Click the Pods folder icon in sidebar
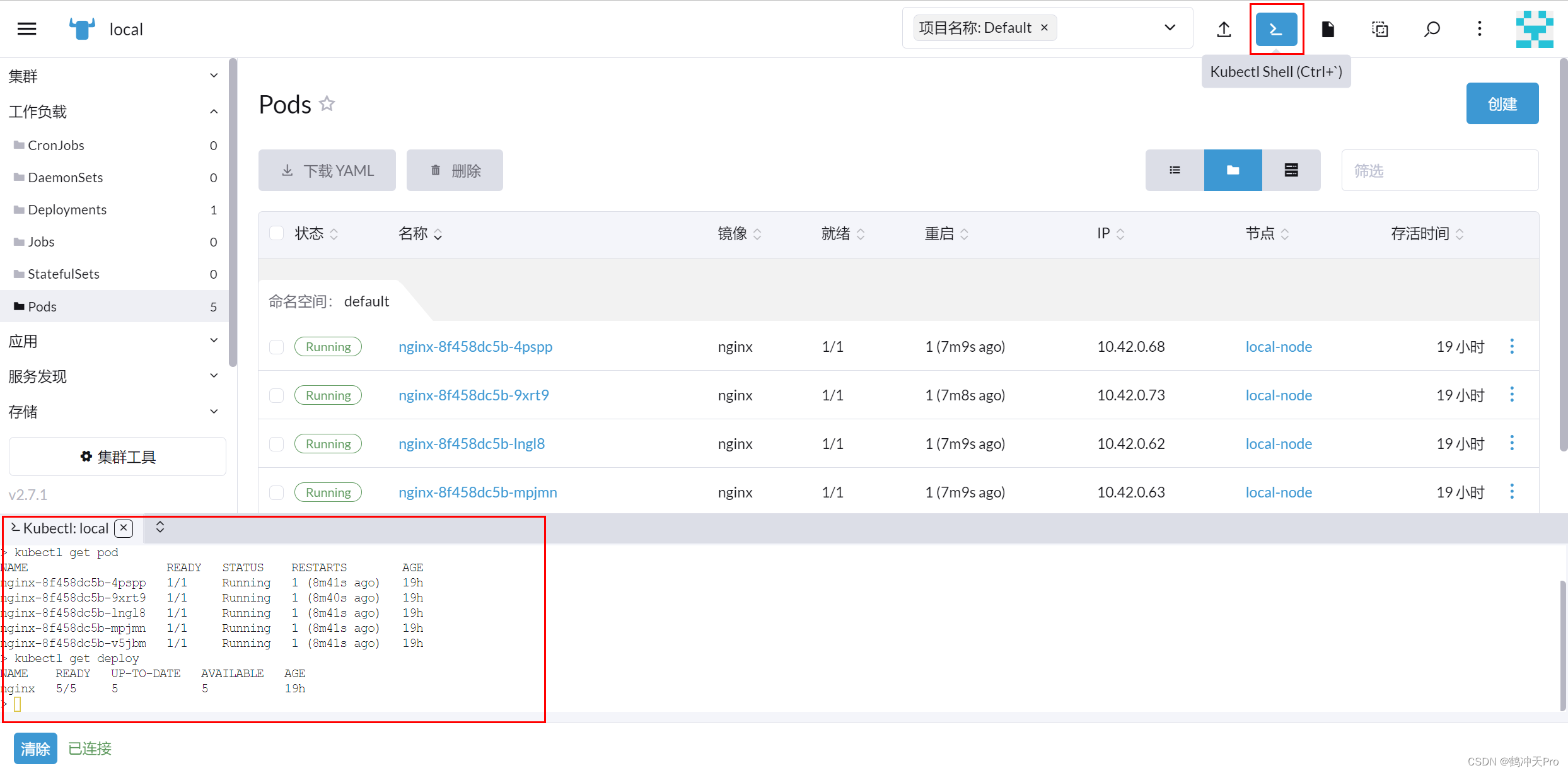This screenshot has height=773, width=1568. (x=19, y=306)
